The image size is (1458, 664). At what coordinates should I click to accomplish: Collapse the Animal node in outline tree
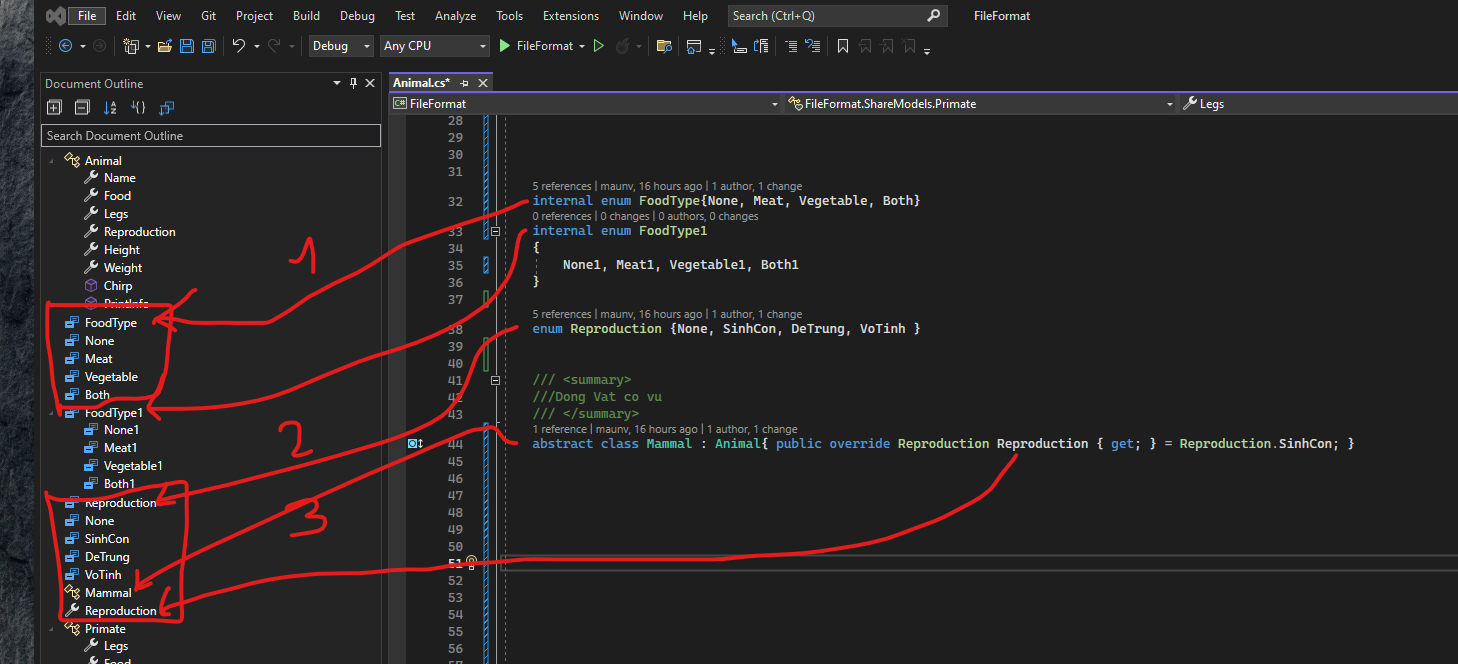pos(52,160)
